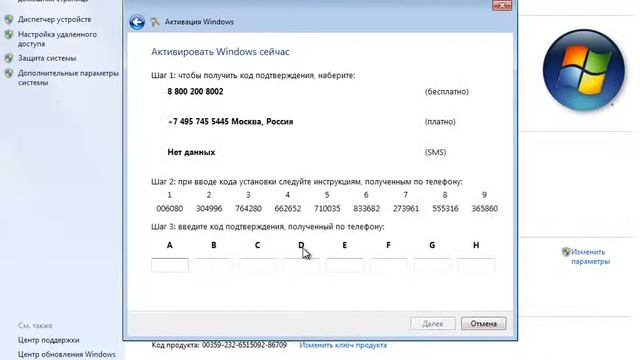Click Изменить ключ продукта link
The height and width of the screenshot is (360, 640).
click(x=343, y=345)
